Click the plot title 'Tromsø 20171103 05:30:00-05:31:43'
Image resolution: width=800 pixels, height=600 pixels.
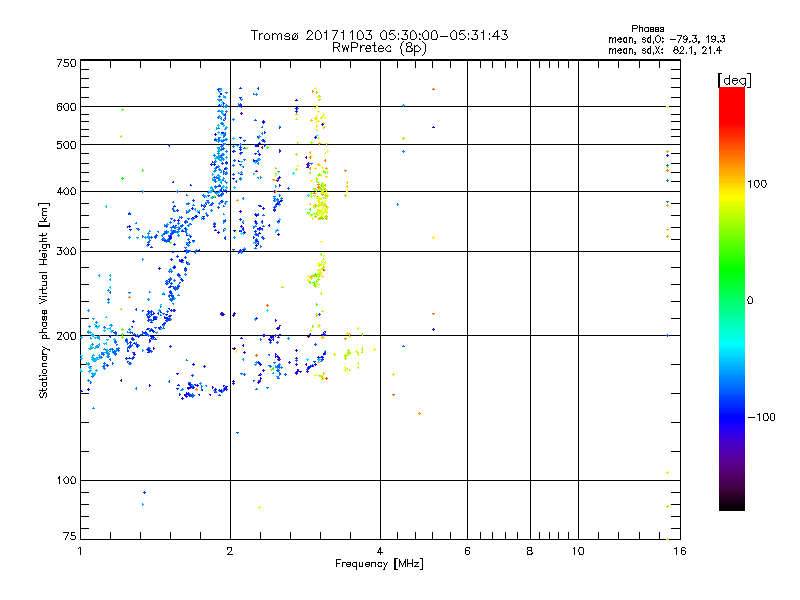[x=379, y=35]
